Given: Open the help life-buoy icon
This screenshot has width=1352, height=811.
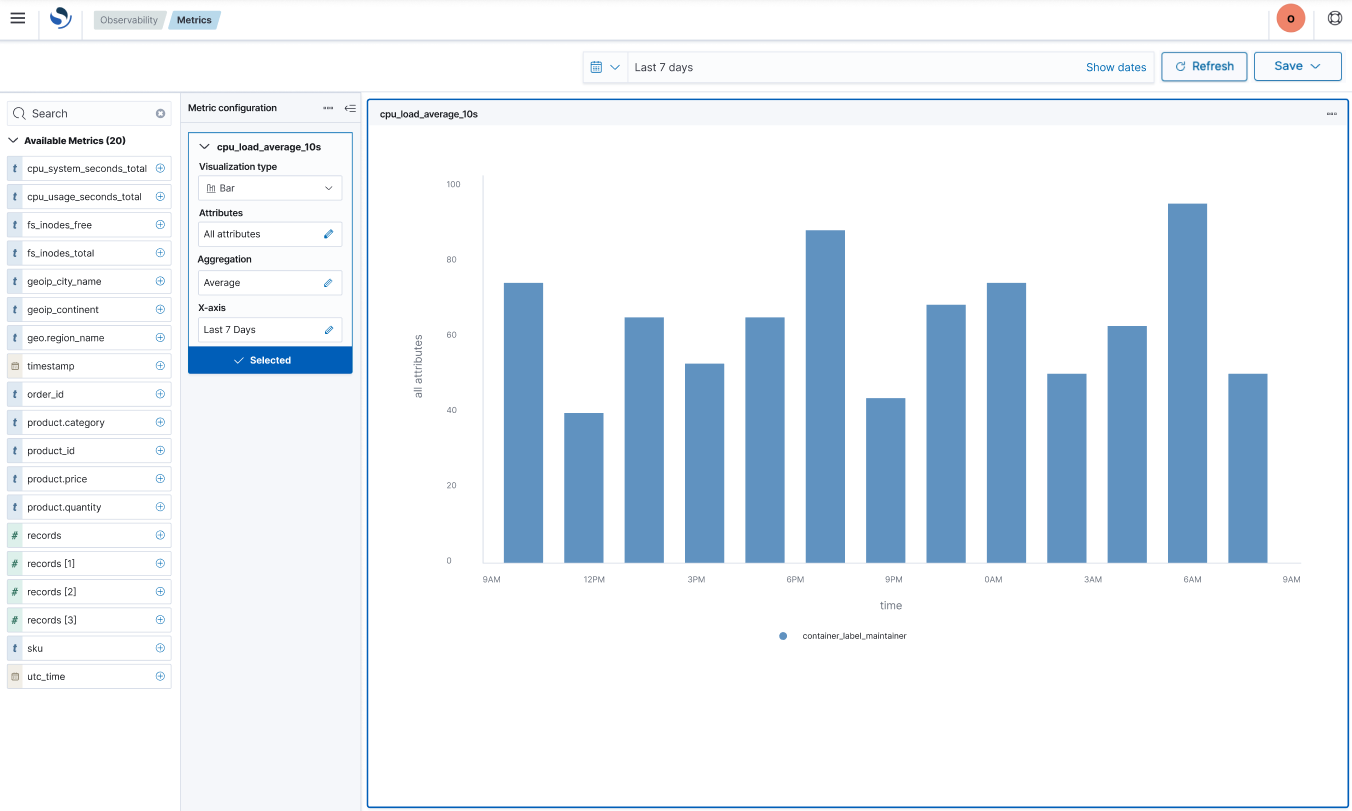Looking at the screenshot, I should 1334,17.
